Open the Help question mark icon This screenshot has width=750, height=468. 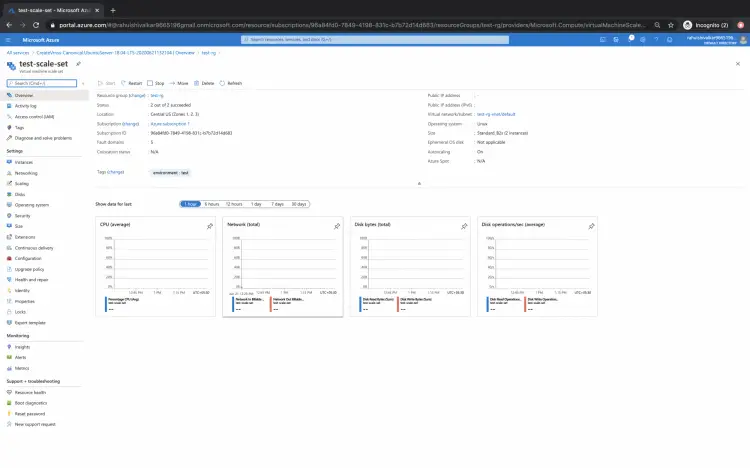coord(656,40)
